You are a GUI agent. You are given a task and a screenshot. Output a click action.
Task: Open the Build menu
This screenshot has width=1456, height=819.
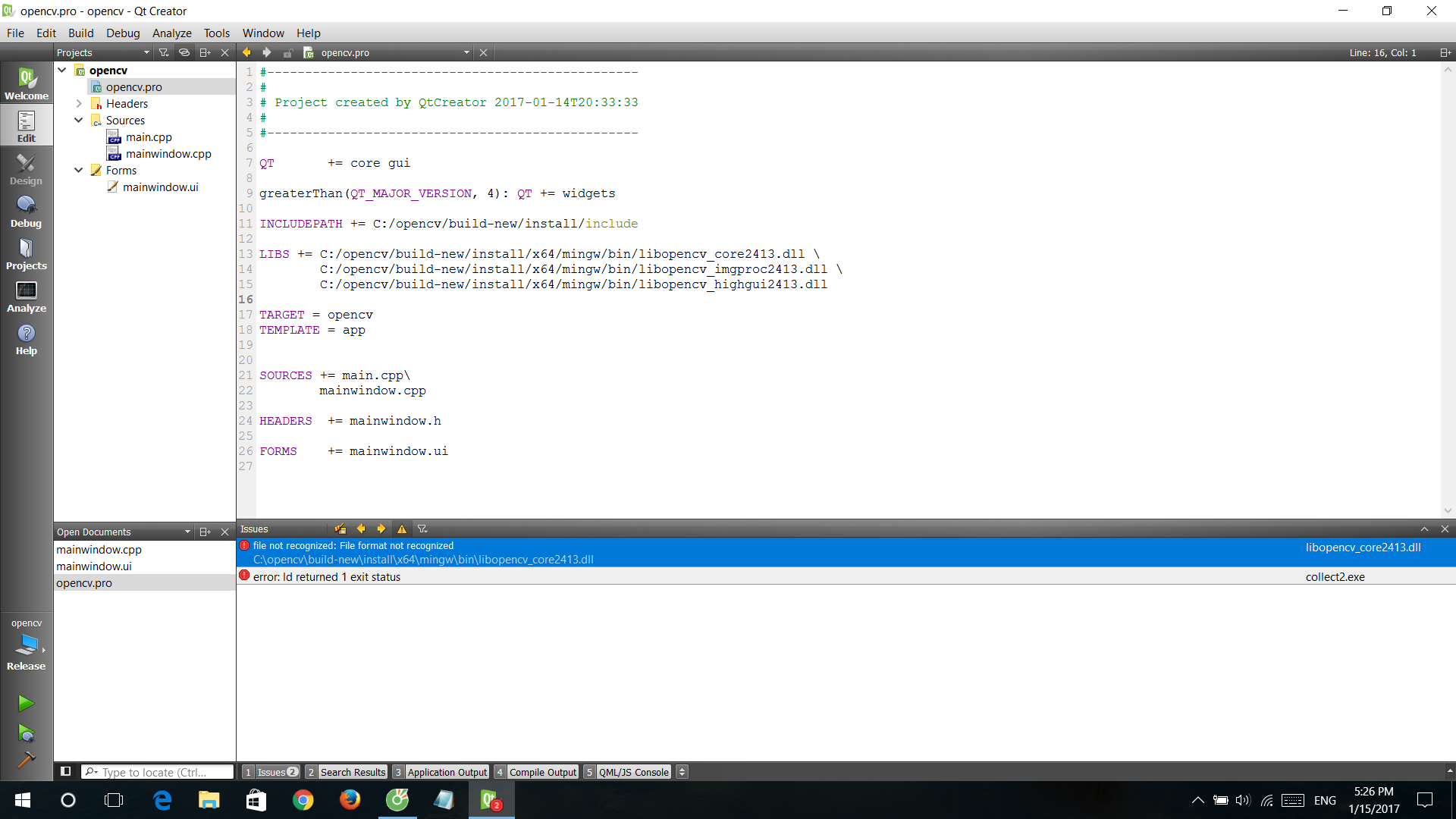pos(80,33)
